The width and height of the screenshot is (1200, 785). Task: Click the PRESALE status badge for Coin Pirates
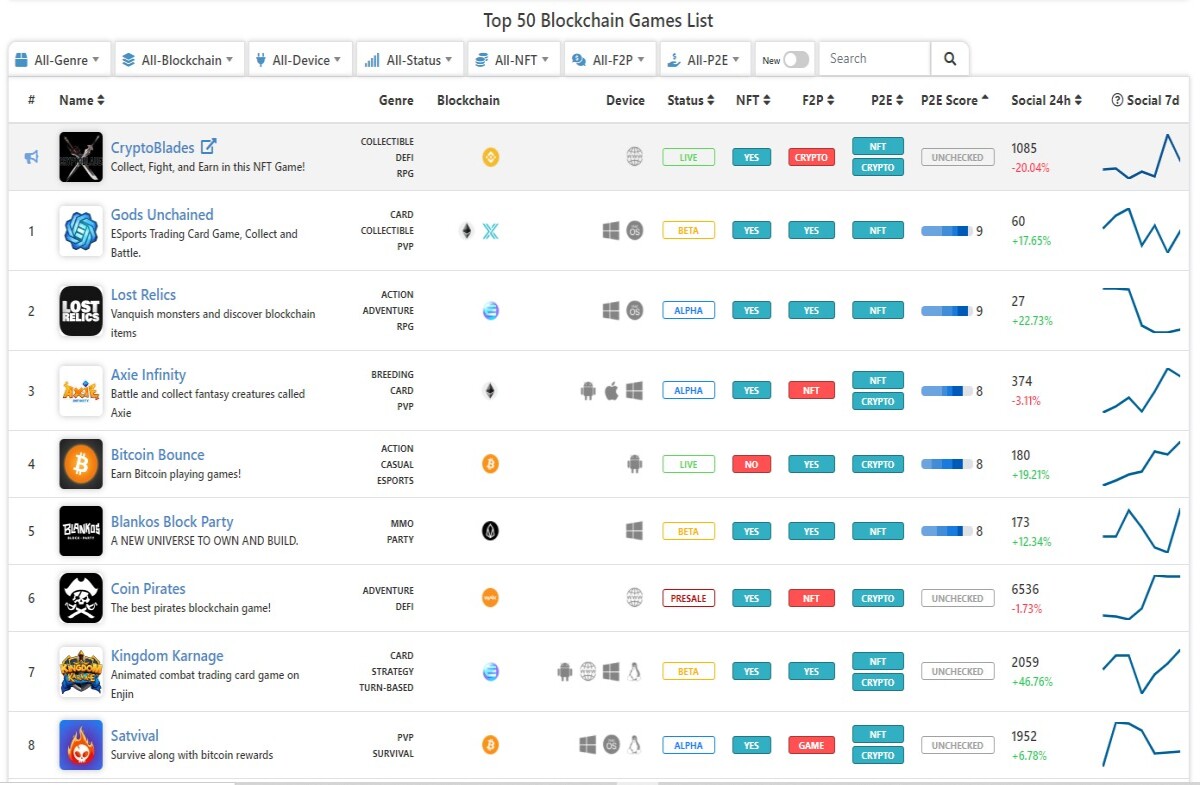(688, 598)
